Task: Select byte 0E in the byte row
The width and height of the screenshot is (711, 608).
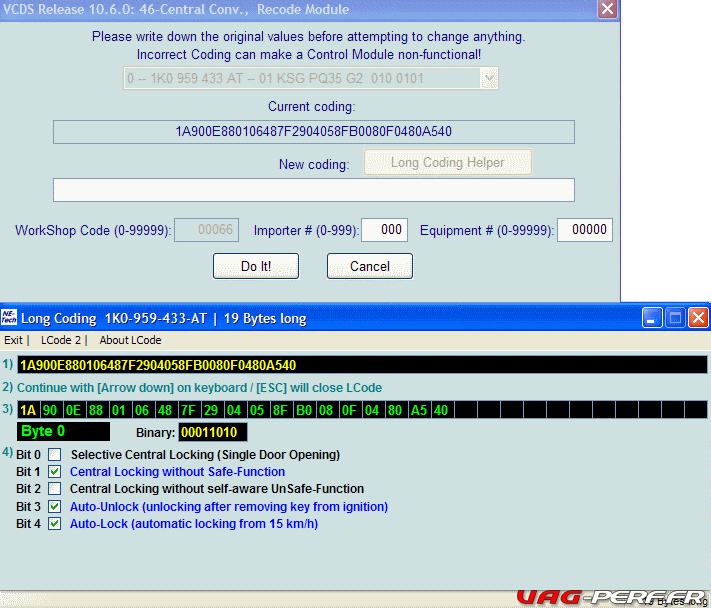Action: pos(74,410)
